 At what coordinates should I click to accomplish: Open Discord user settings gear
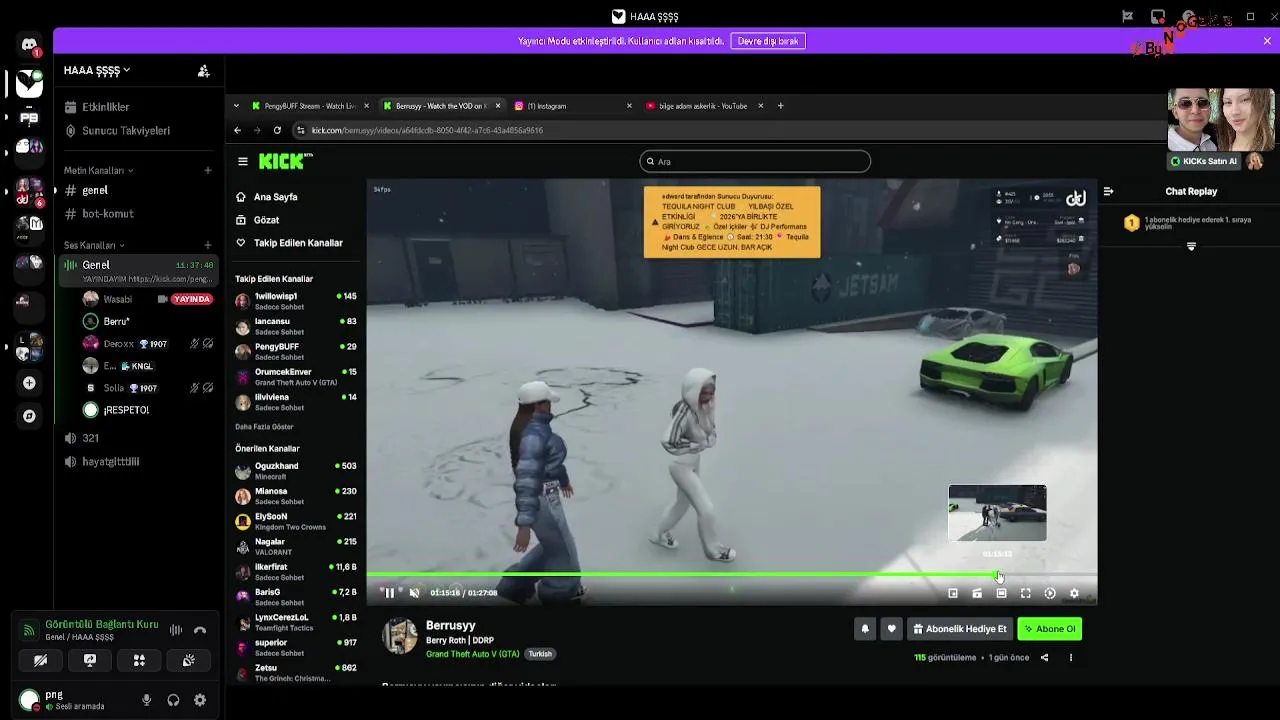click(200, 700)
